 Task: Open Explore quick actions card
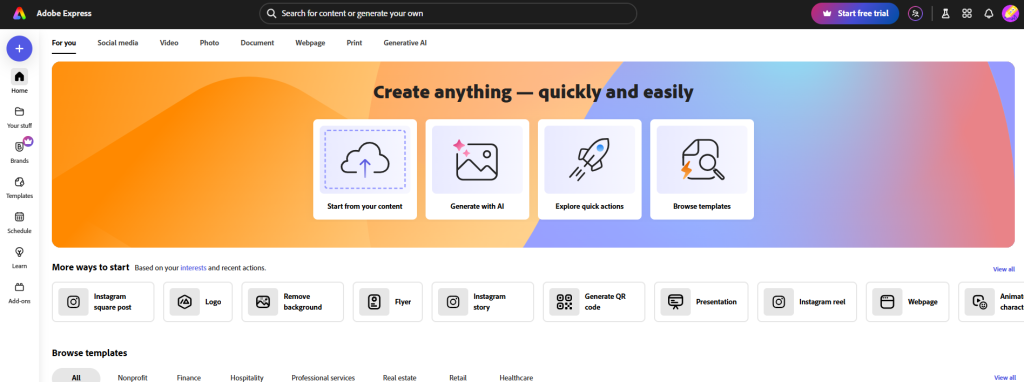tap(590, 169)
